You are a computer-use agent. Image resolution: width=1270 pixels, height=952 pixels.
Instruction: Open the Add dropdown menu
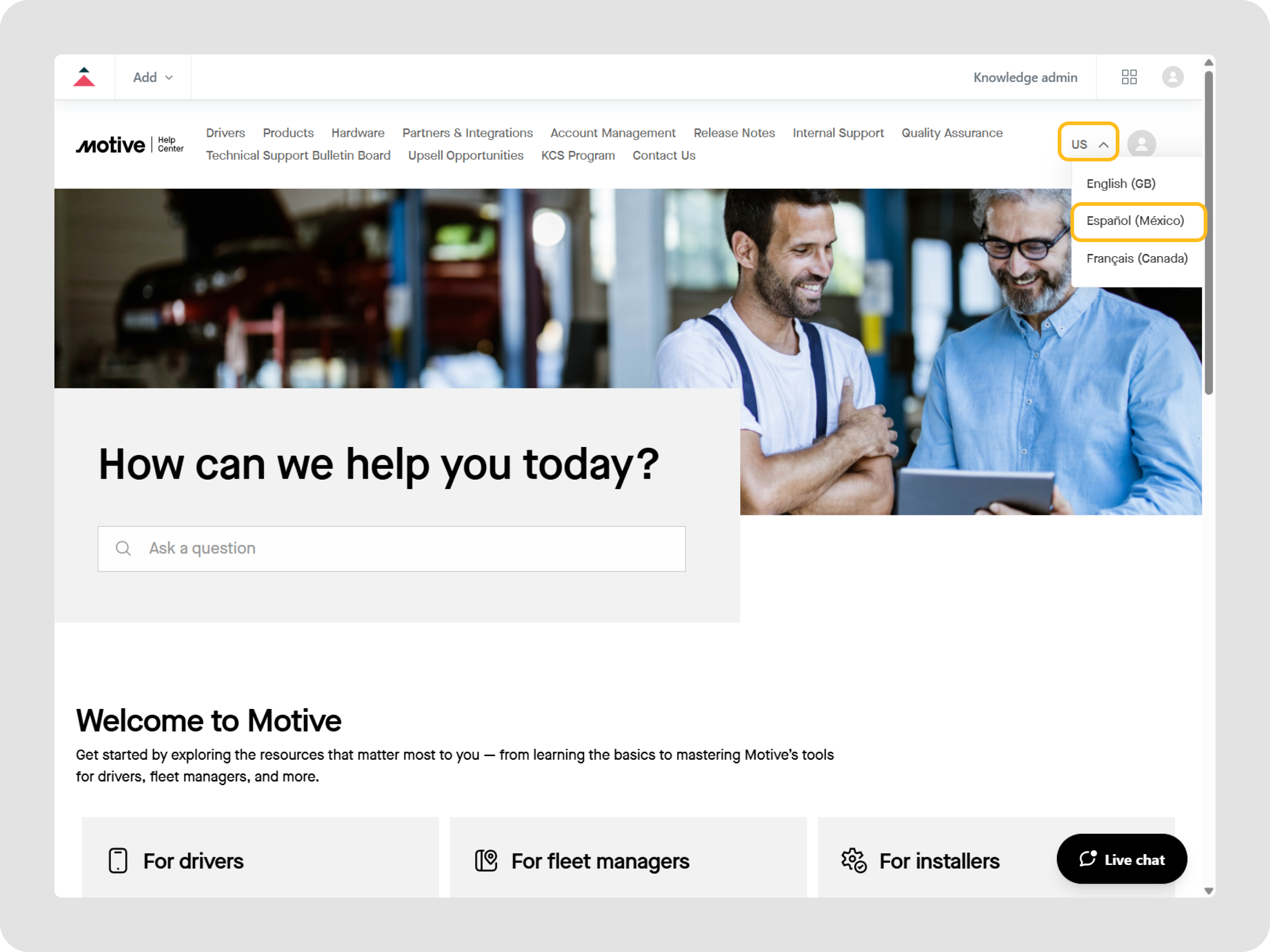tap(151, 76)
